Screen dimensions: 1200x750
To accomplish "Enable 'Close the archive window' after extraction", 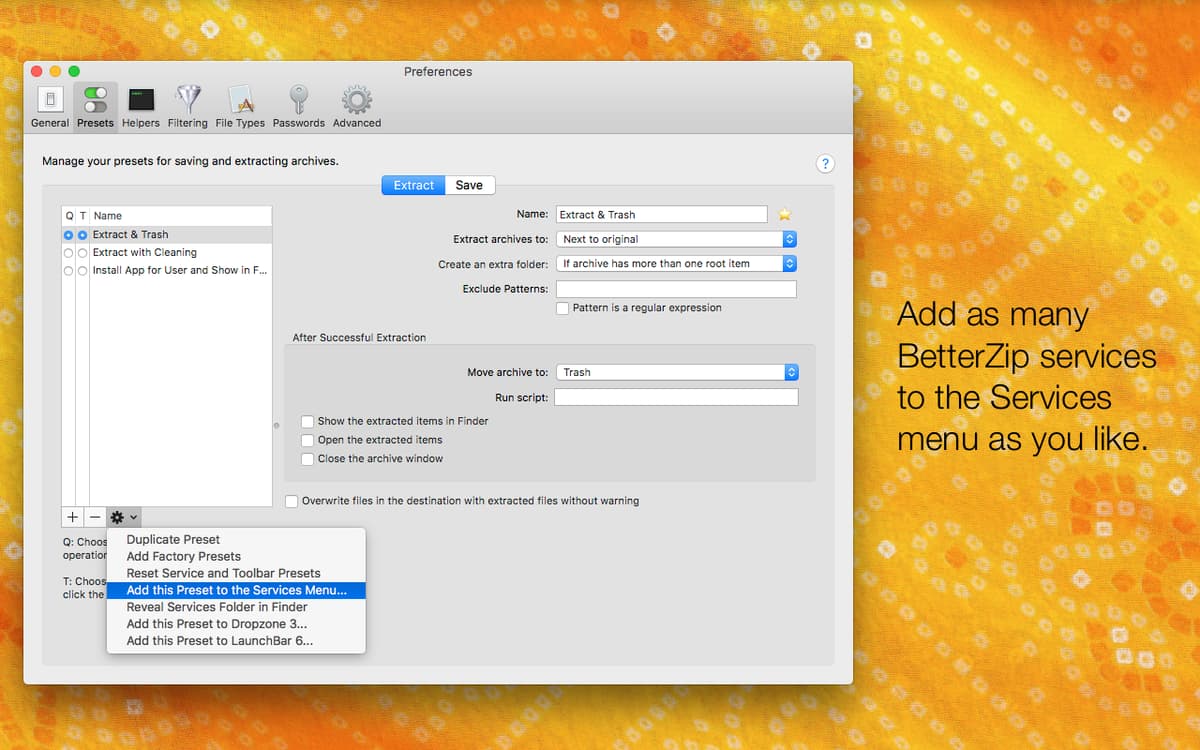I will click(x=307, y=458).
